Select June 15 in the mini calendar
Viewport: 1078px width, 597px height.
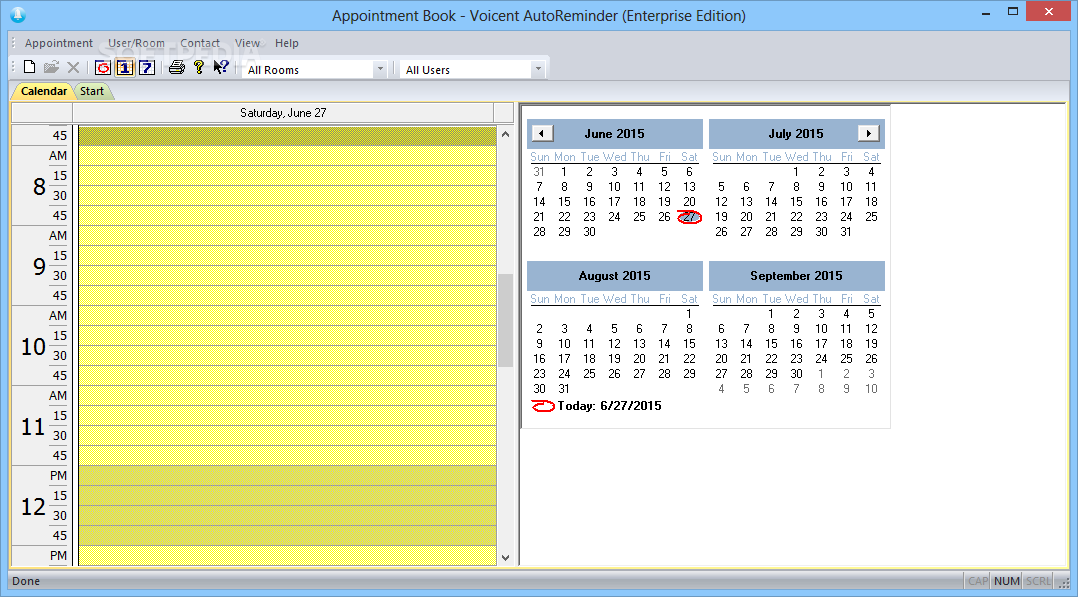click(x=564, y=202)
